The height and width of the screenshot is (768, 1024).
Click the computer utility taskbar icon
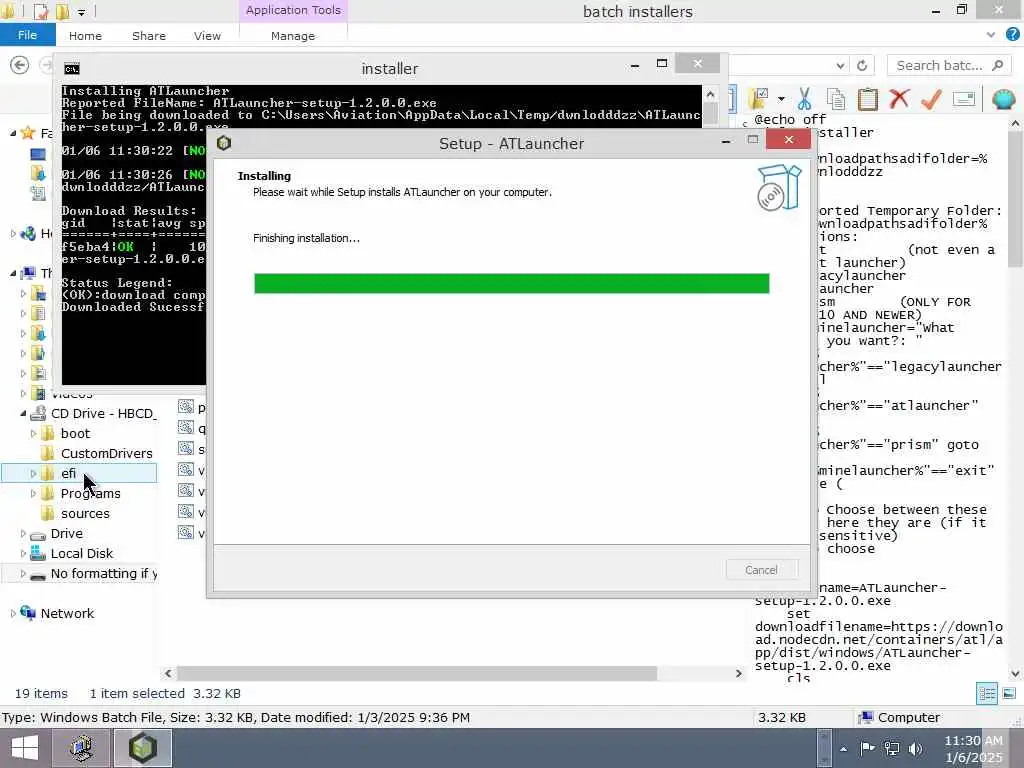(81, 748)
